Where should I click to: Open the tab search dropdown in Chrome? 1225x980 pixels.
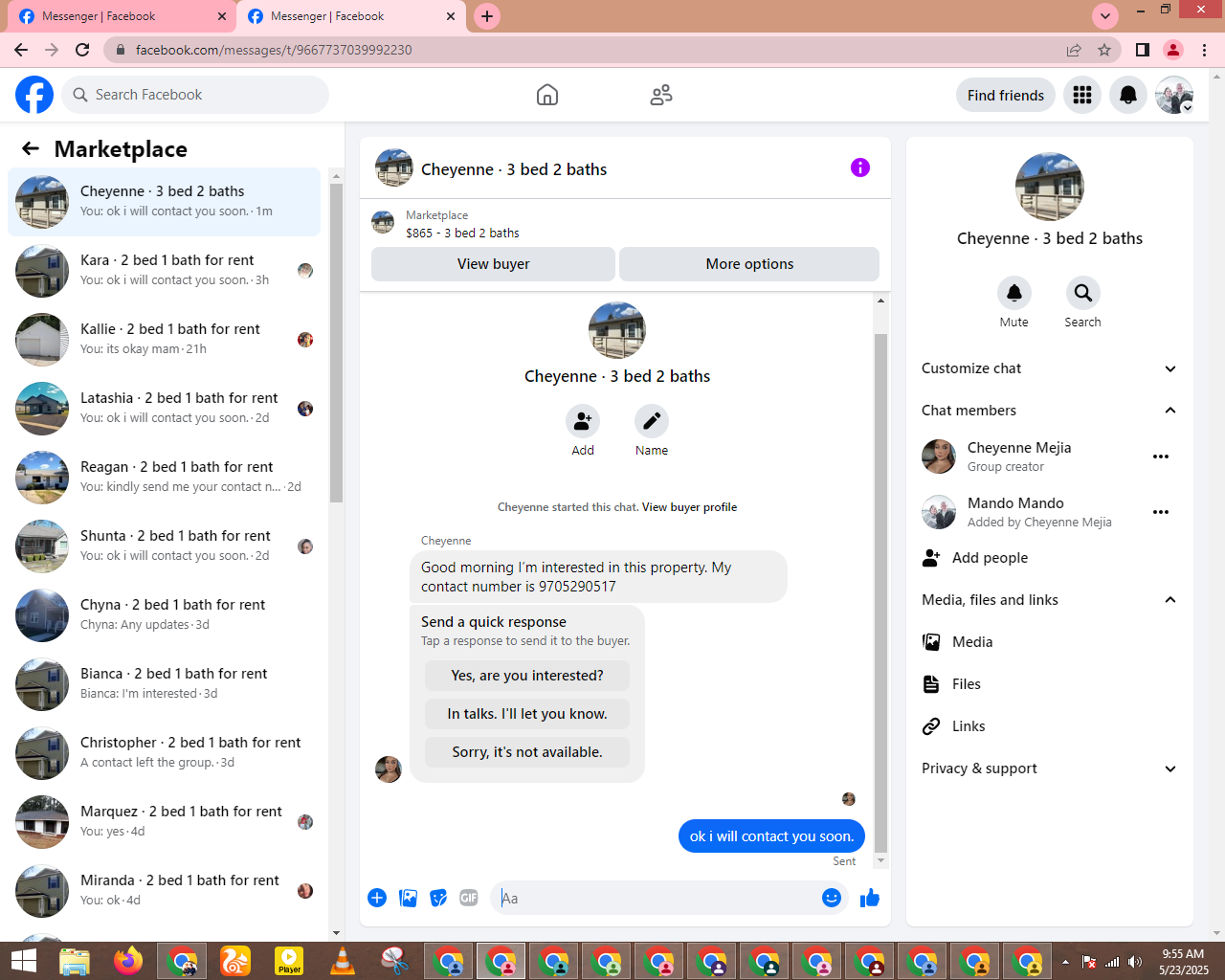[1105, 16]
